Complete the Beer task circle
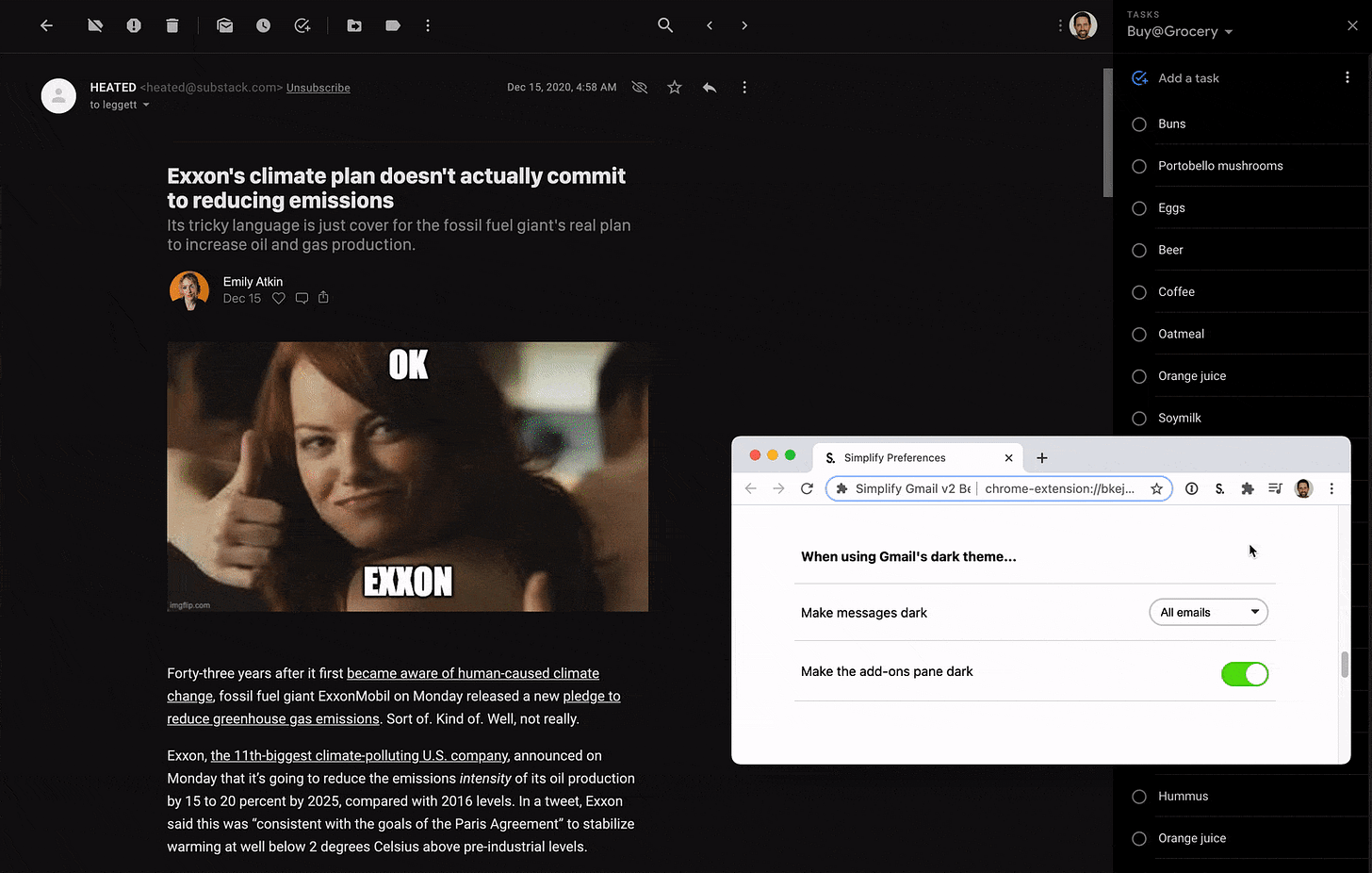Screen dimensions: 1372x873 pyautogui.click(x=1139, y=250)
